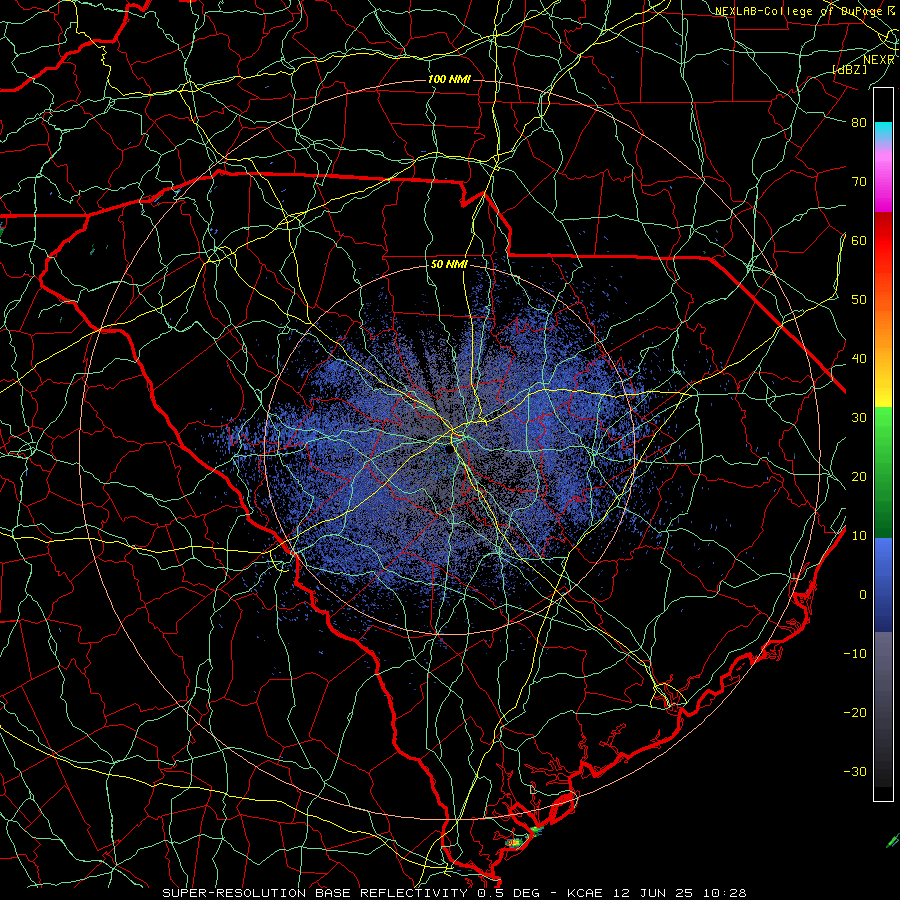Click the 50 dBZ scale value
The height and width of the screenshot is (900, 900).
pos(859,300)
